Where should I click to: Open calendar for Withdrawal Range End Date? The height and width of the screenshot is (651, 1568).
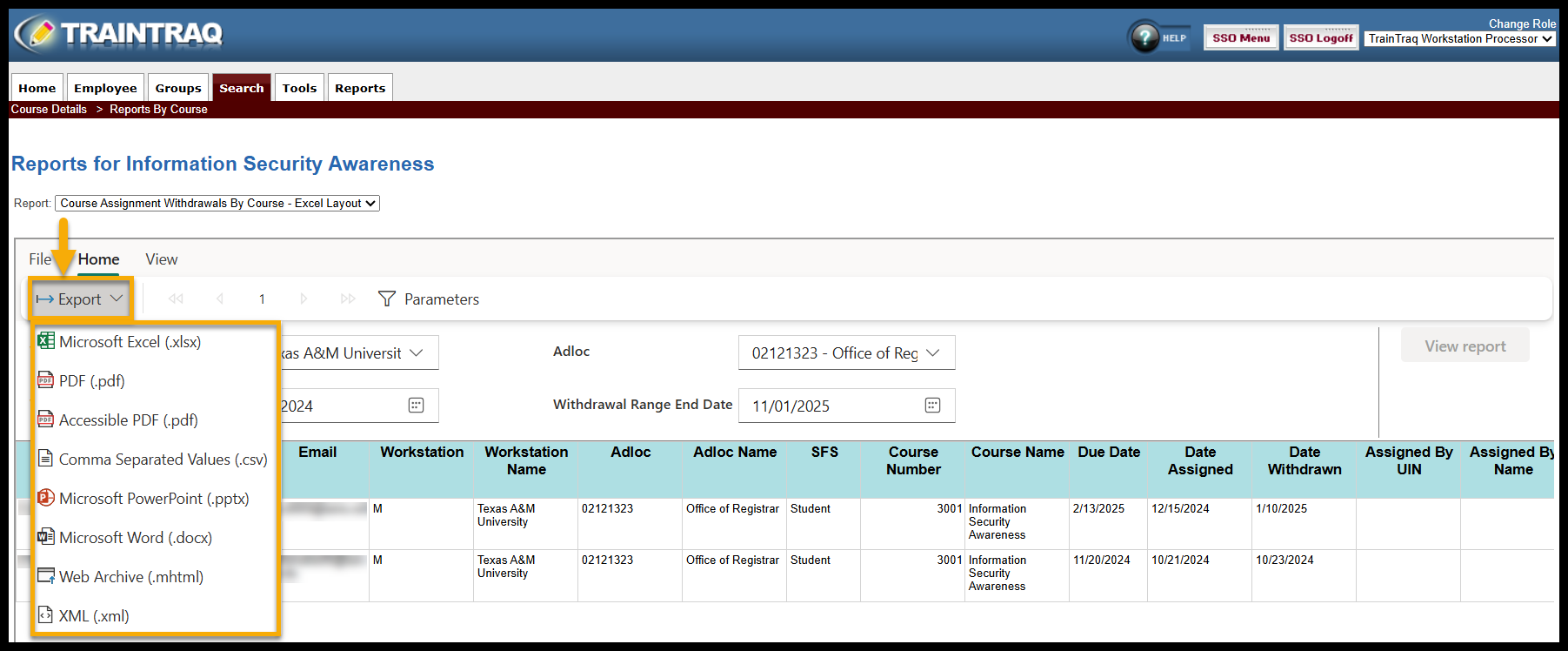coord(932,406)
